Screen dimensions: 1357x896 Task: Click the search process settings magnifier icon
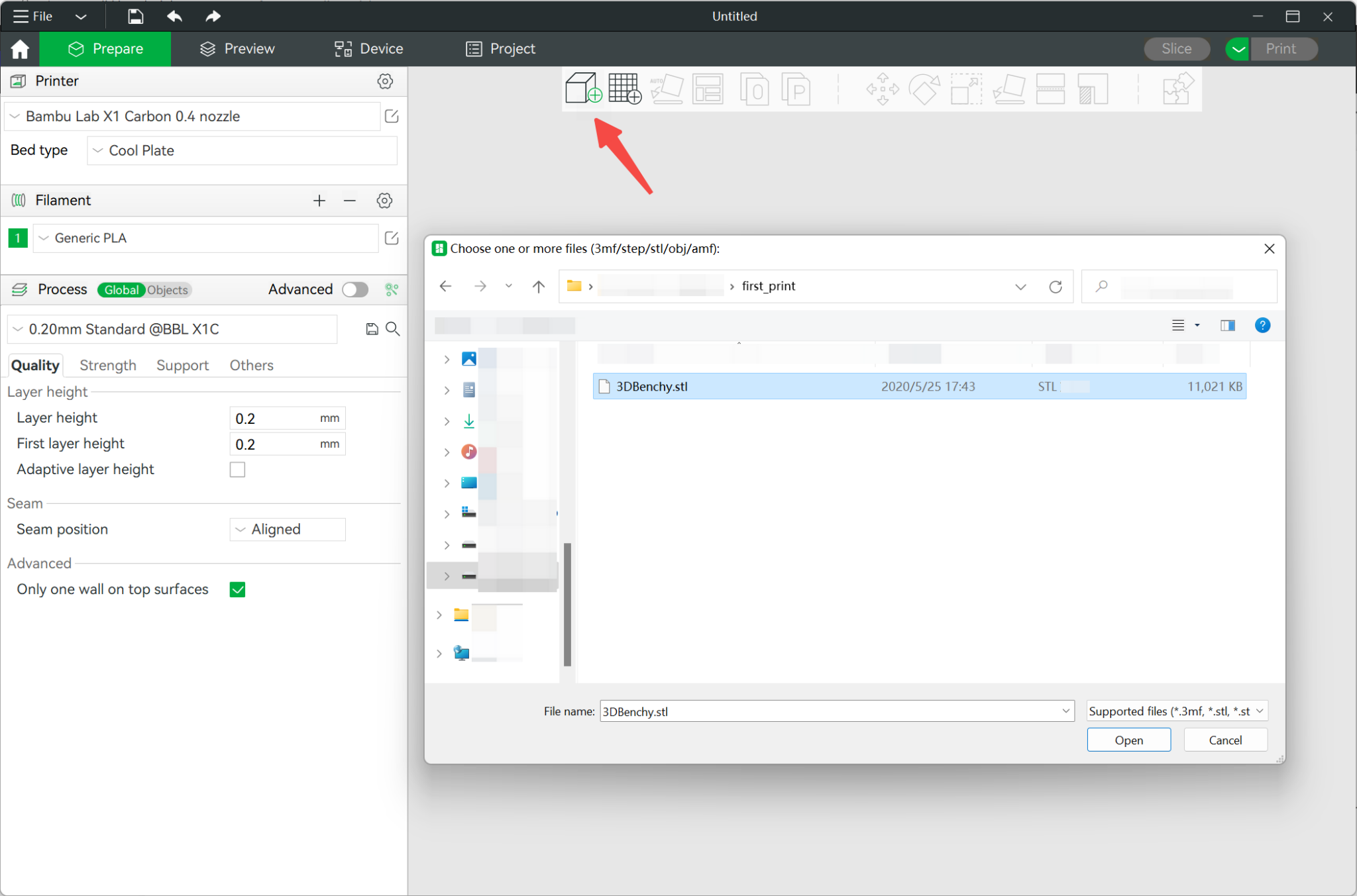point(393,329)
